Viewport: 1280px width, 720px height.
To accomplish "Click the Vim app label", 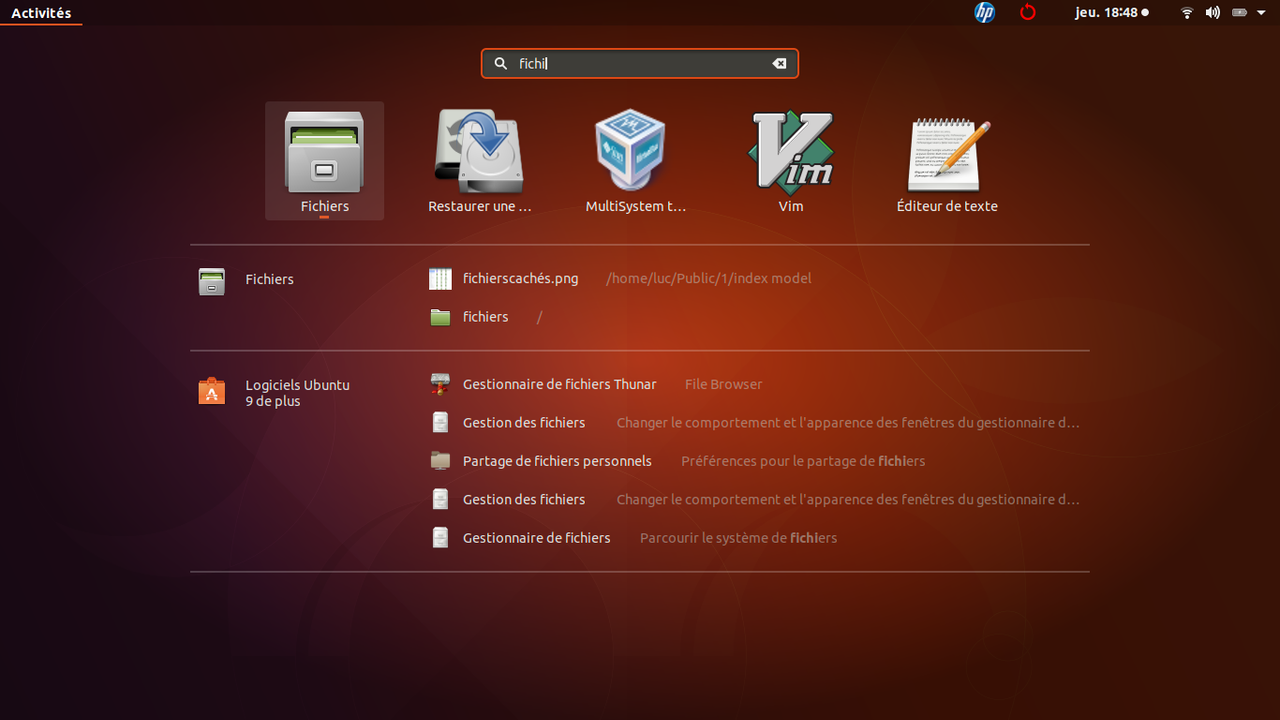I will 790,206.
